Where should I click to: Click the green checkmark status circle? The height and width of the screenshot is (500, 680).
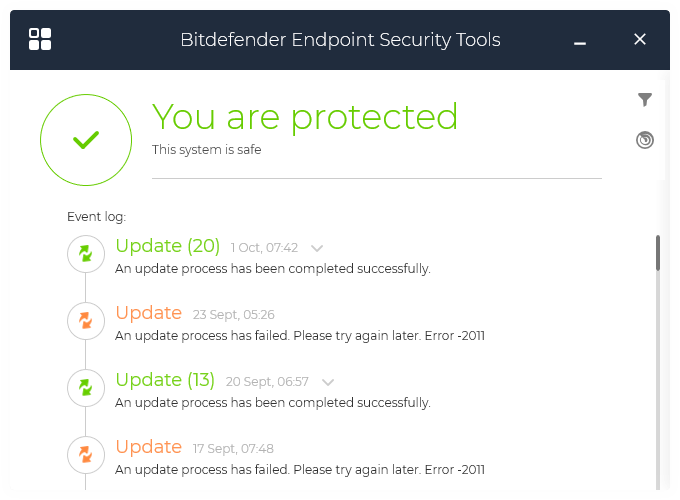[x=86, y=140]
